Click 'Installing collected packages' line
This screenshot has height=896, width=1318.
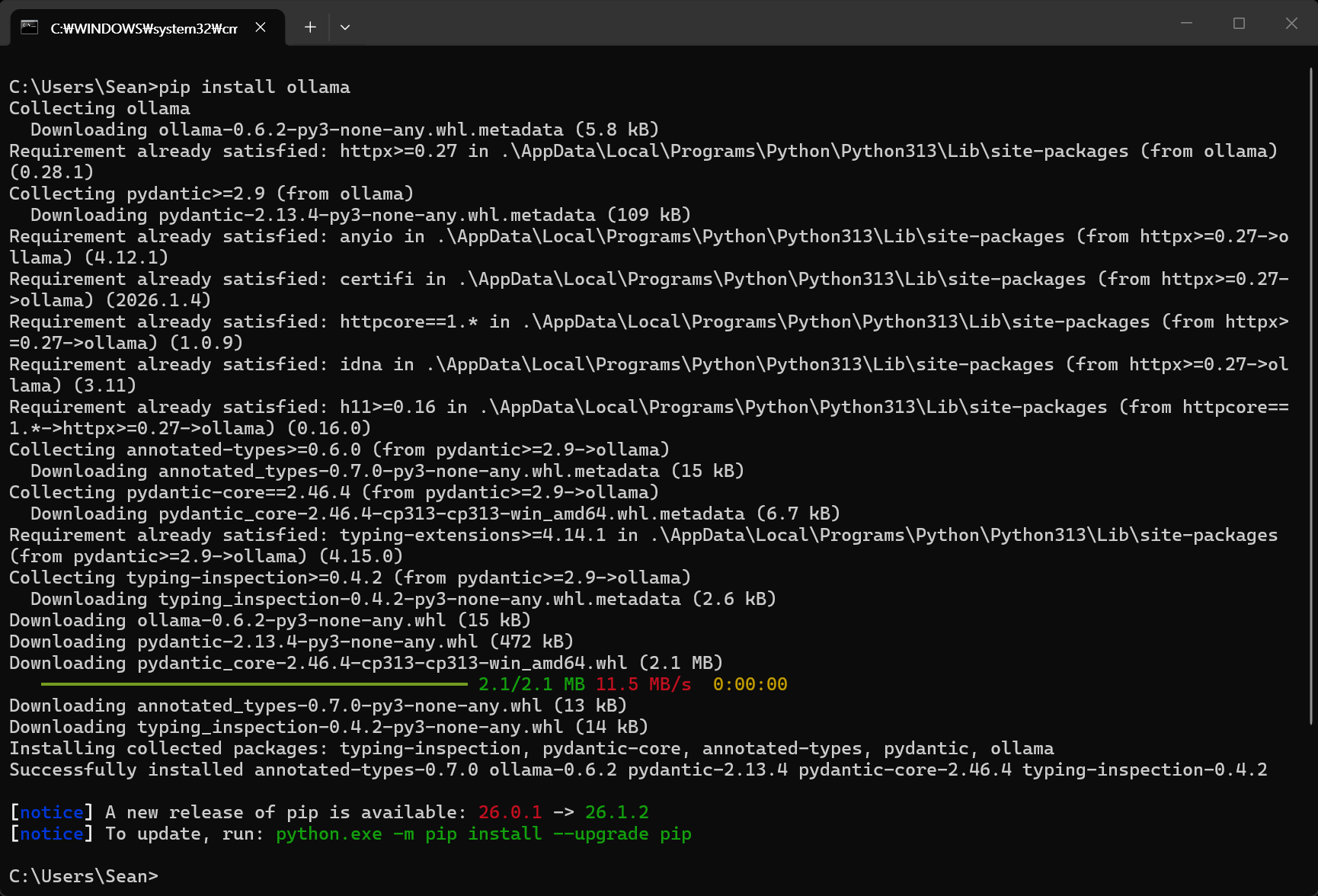tap(532, 748)
